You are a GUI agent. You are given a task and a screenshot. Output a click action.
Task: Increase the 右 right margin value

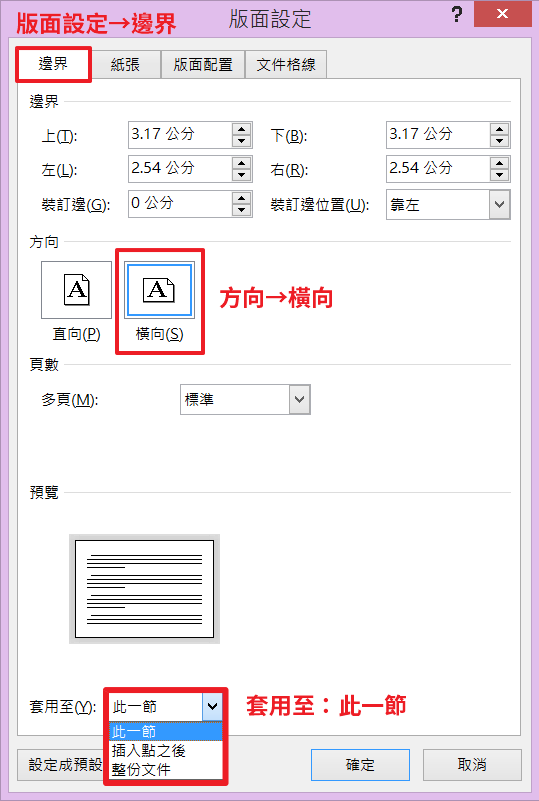tap(499, 163)
